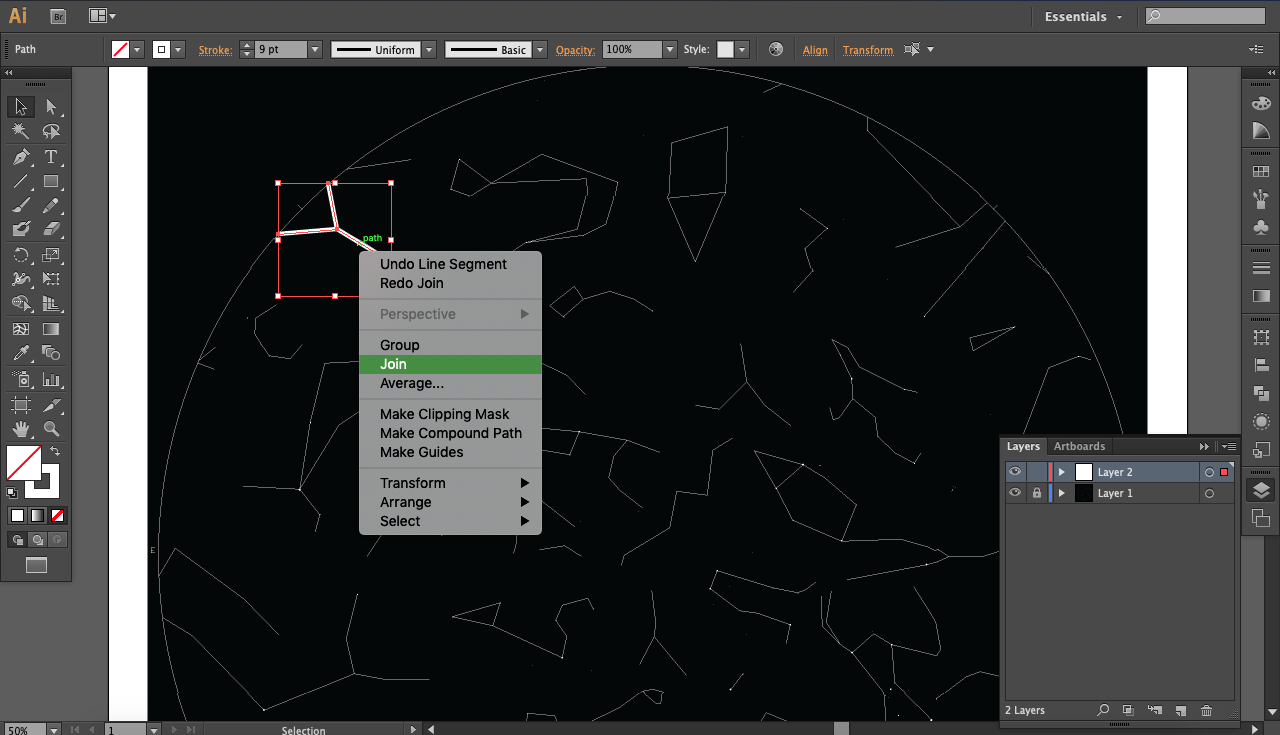Create new layer in Layers panel
The height and width of the screenshot is (735, 1280).
click(1181, 710)
